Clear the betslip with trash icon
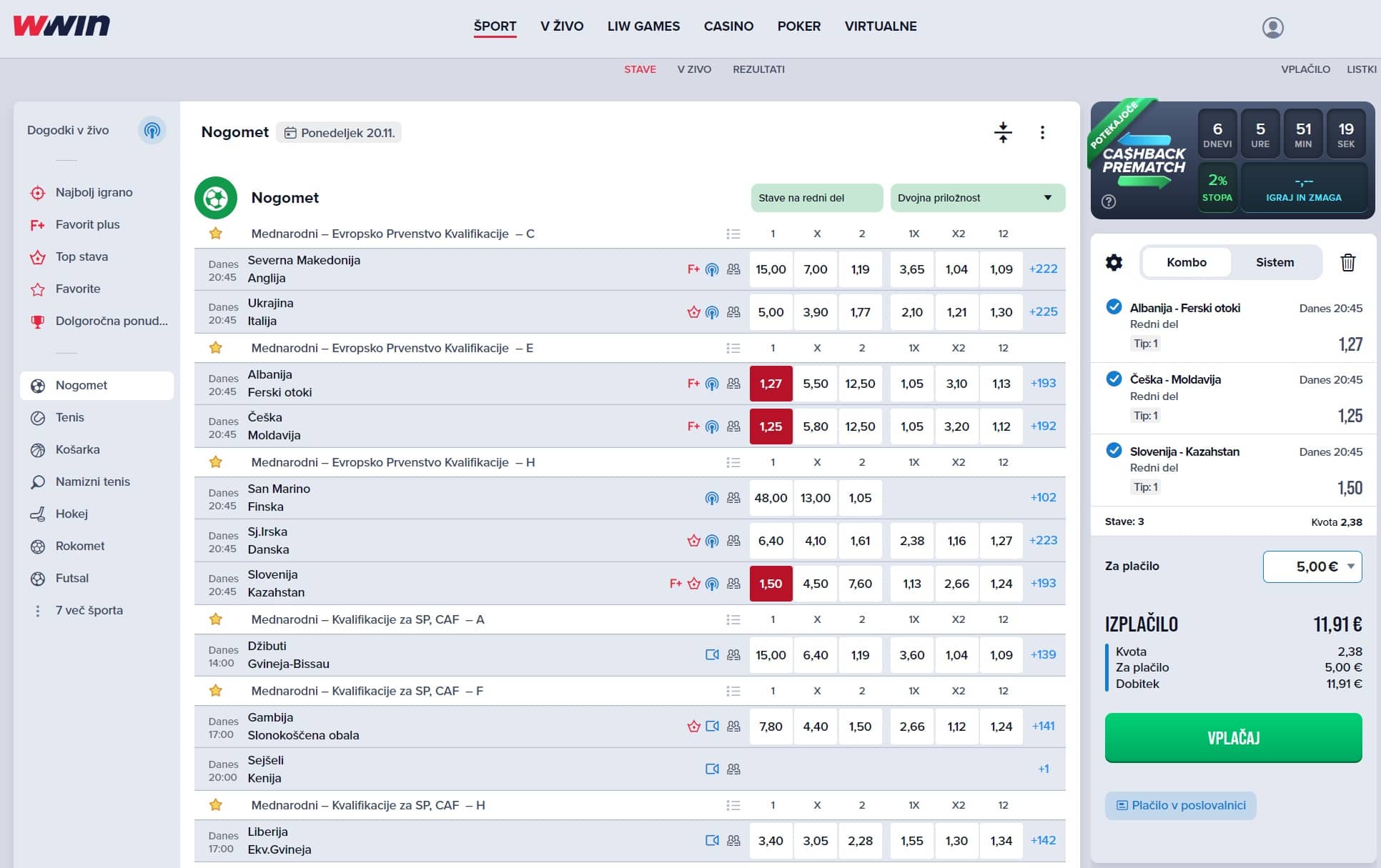This screenshot has height=868, width=1381. (x=1347, y=262)
